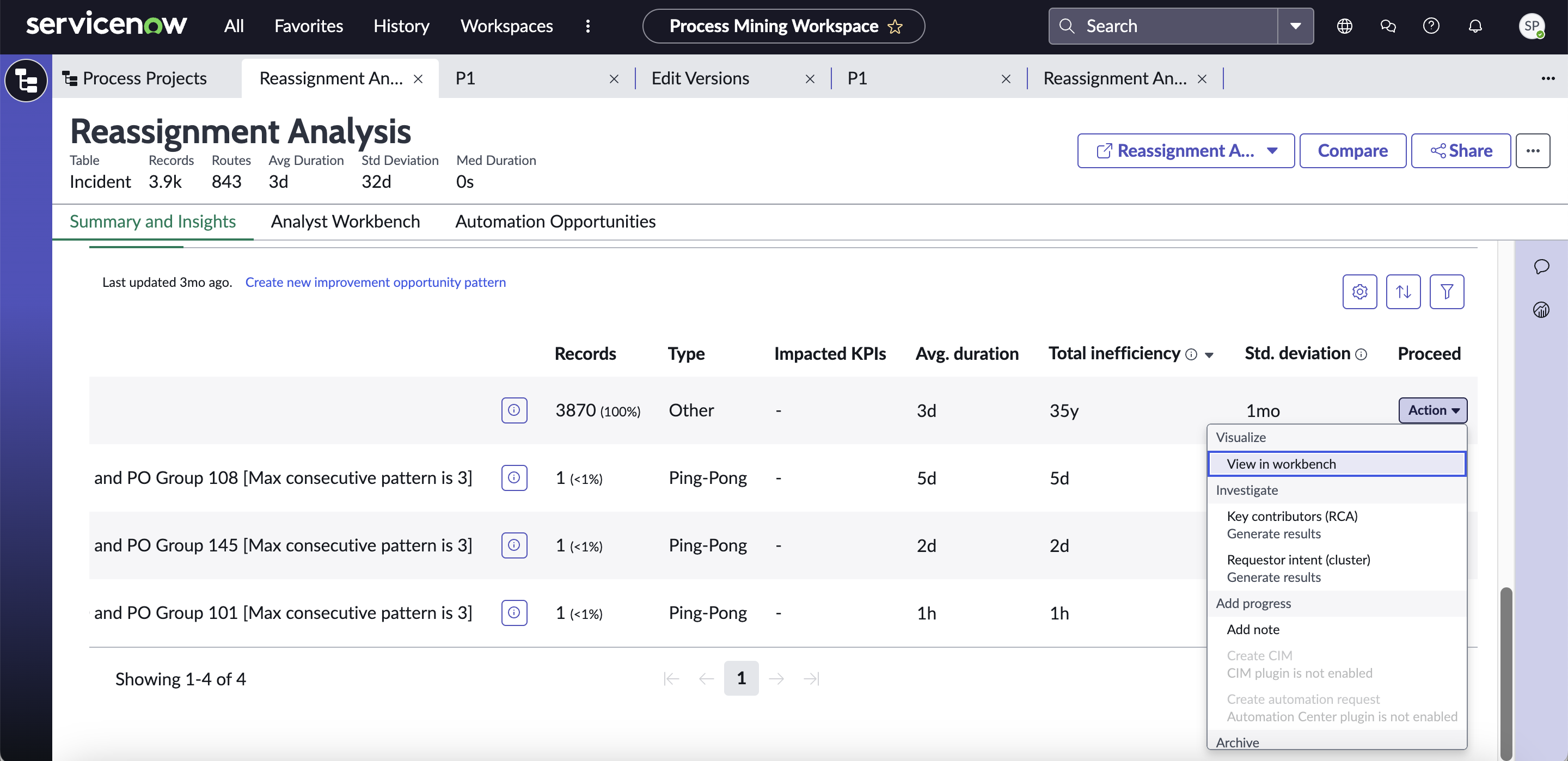Open the SP user profile avatar
Screen dimensions: 1568x761
point(1532,26)
